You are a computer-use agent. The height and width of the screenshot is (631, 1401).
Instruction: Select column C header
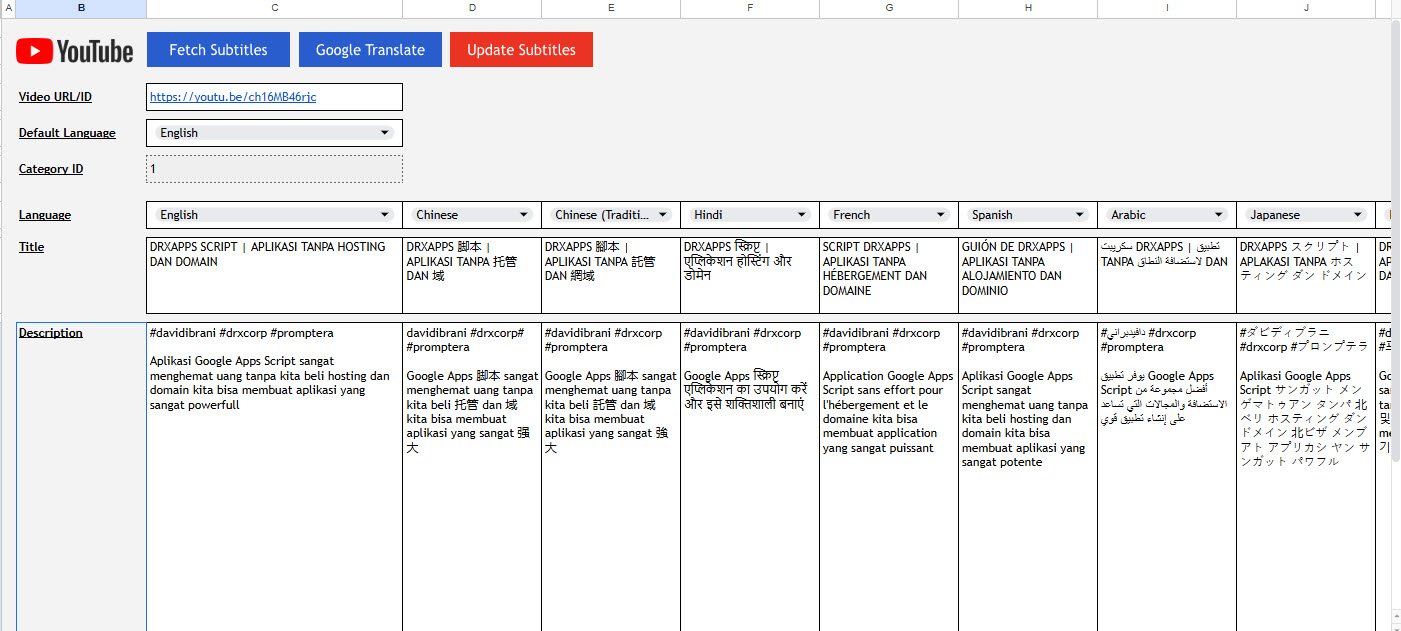[x=275, y=9]
